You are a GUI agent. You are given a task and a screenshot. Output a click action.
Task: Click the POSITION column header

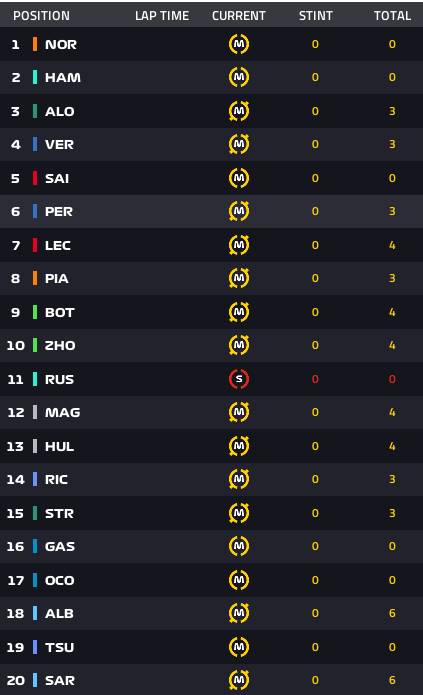[x=41, y=16]
